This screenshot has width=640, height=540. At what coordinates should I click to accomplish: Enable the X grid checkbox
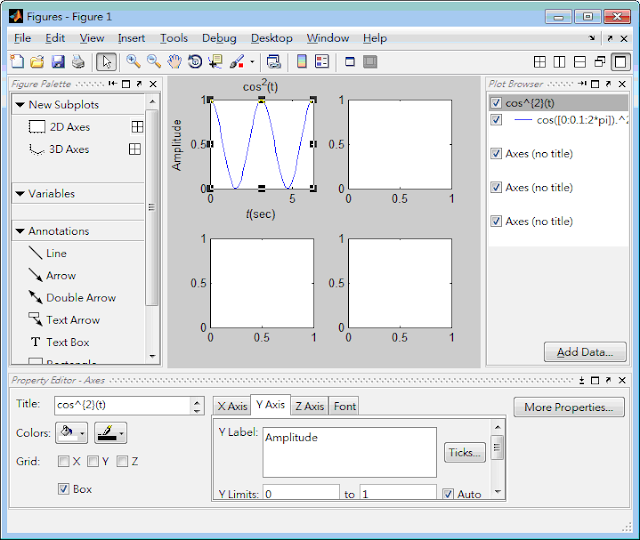click(x=64, y=461)
